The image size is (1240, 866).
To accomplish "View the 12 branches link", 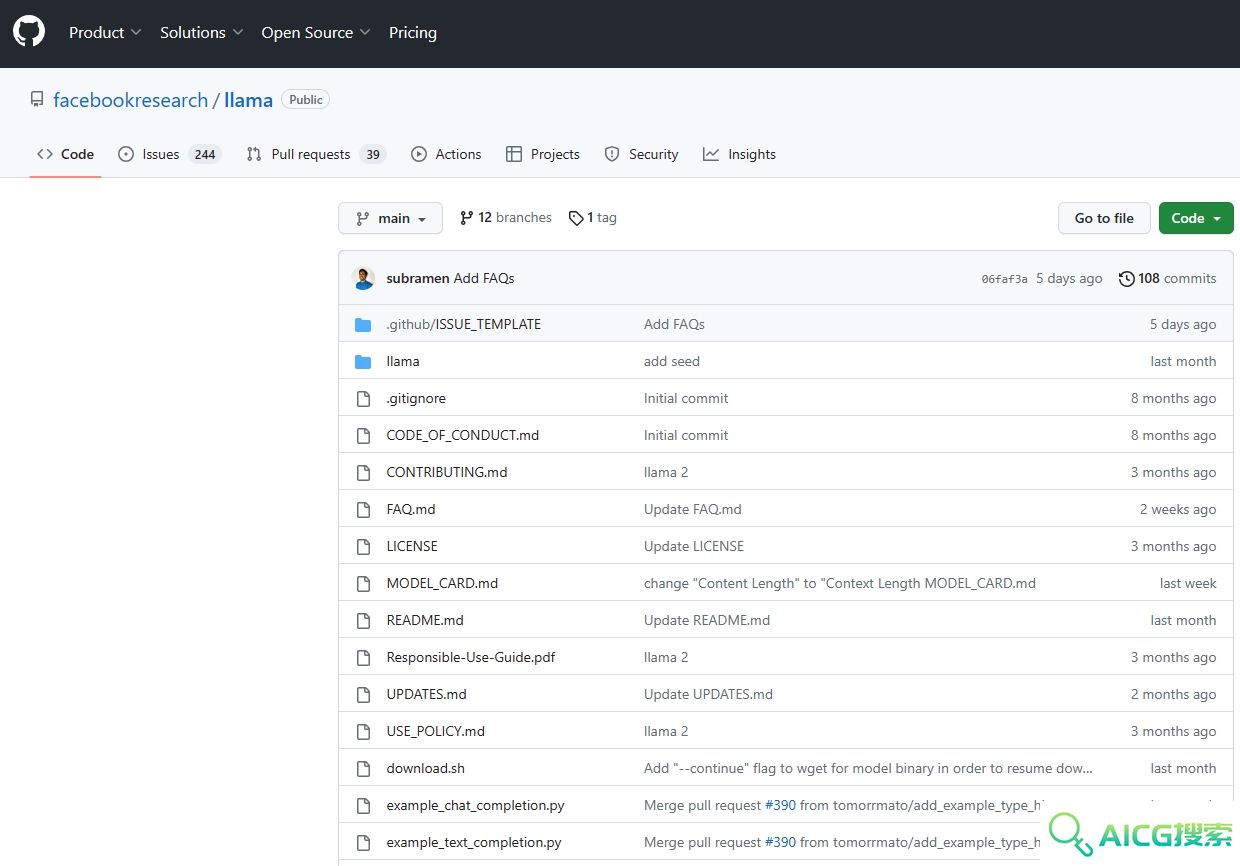I will click(x=506, y=218).
